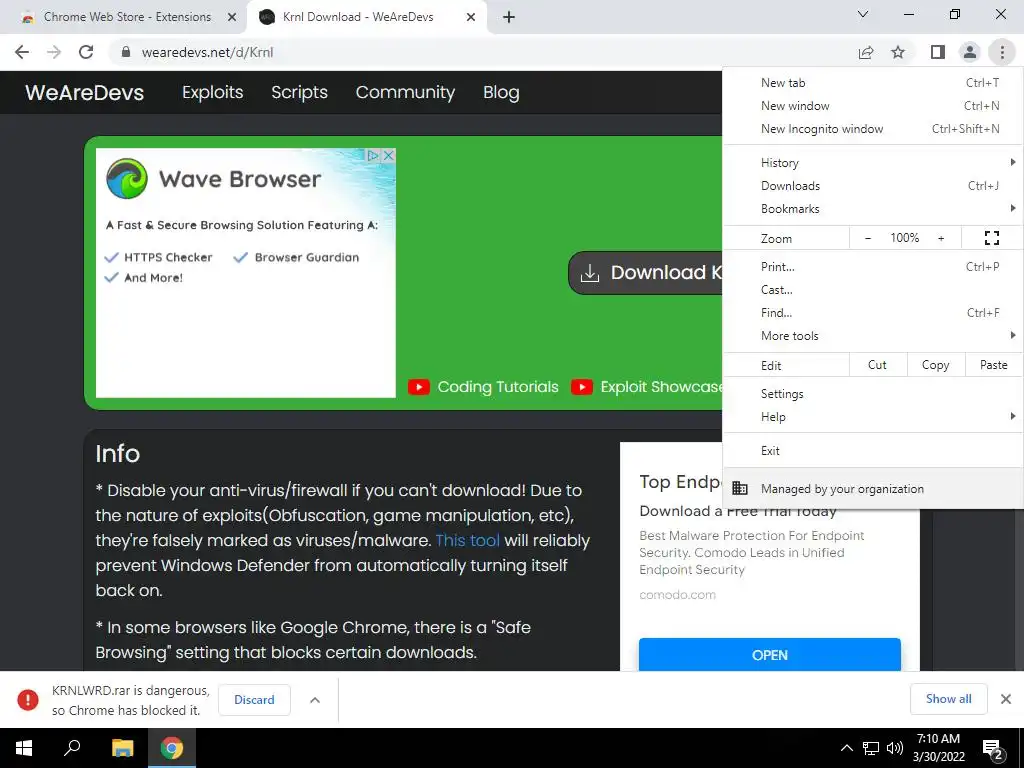
Task: Select New window from Chrome menu
Action: pos(872,106)
